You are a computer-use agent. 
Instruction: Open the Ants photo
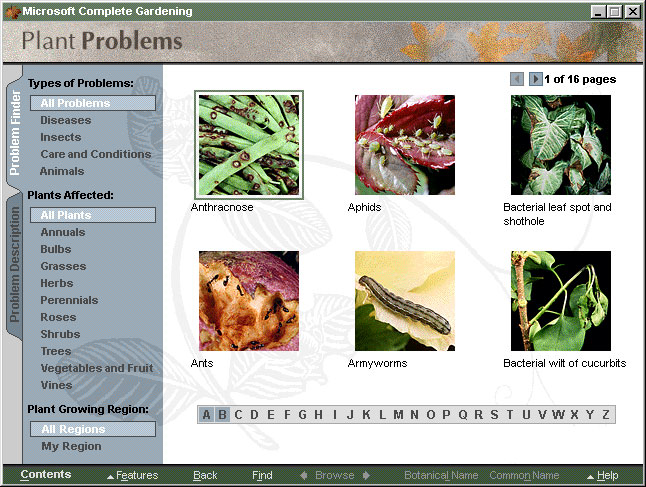pyautogui.click(x=249, y=301)
